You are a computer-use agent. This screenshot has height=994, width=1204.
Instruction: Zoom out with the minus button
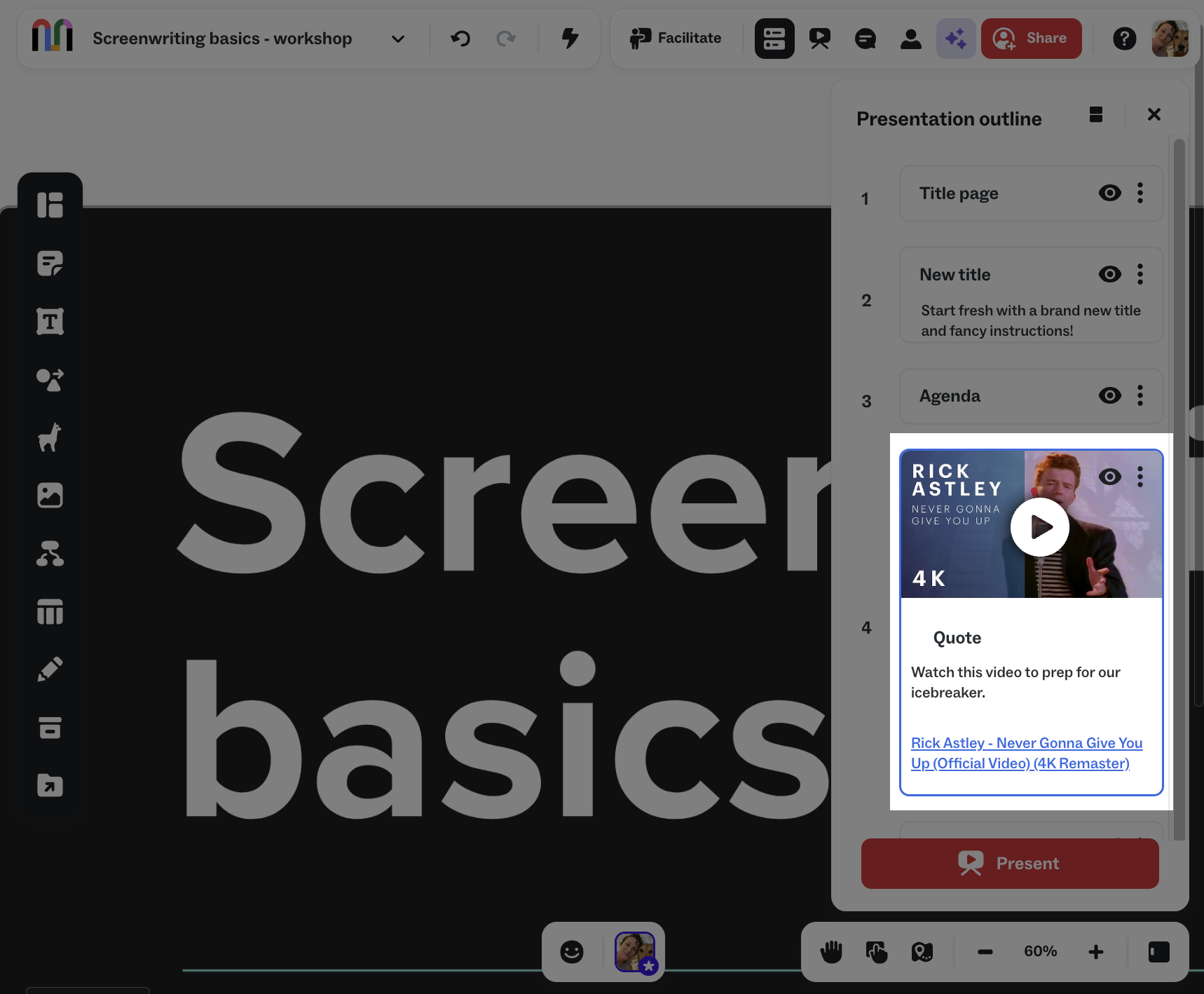985,951
